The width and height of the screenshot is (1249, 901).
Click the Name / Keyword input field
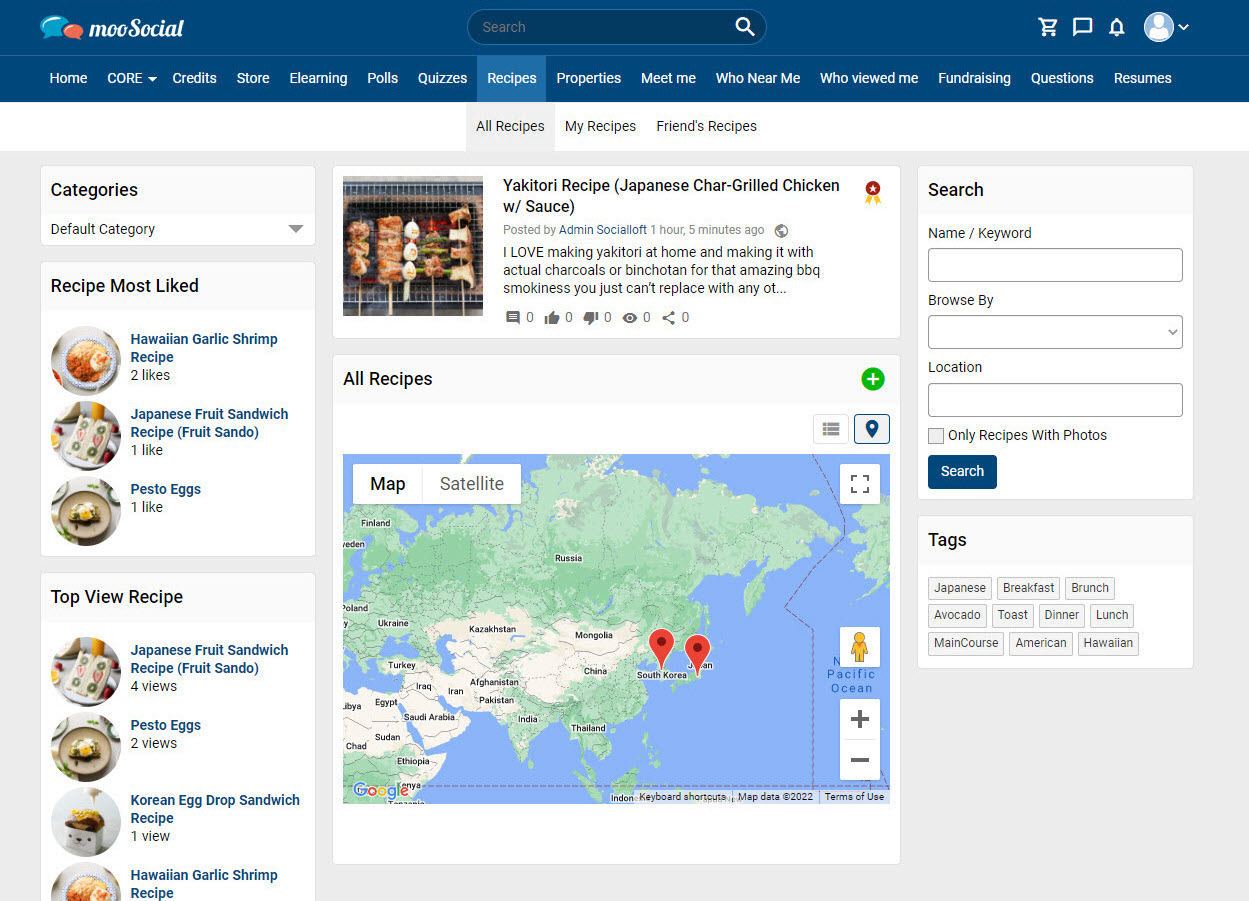[1055, 265]
